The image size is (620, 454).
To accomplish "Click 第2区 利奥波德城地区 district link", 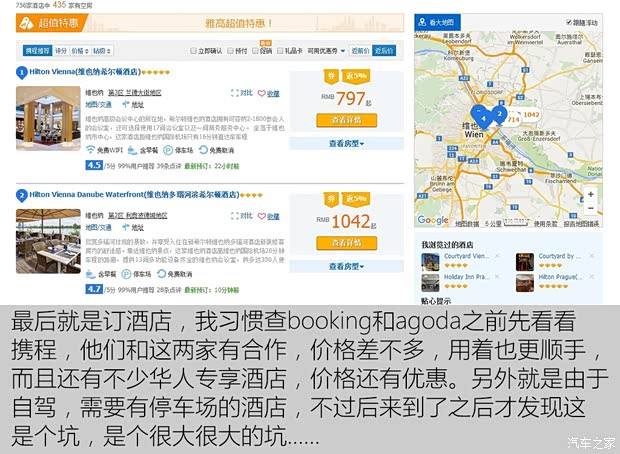I will coord(138,216).
